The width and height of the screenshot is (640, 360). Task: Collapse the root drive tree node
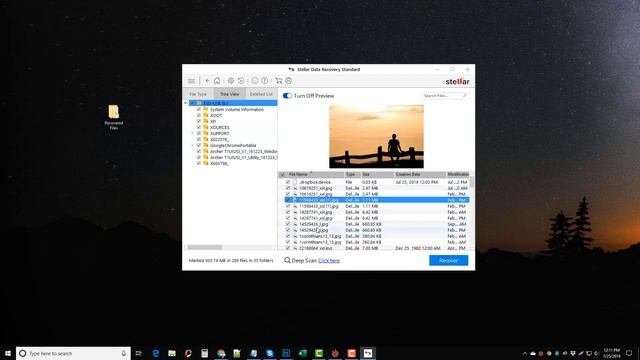point(186,103)
